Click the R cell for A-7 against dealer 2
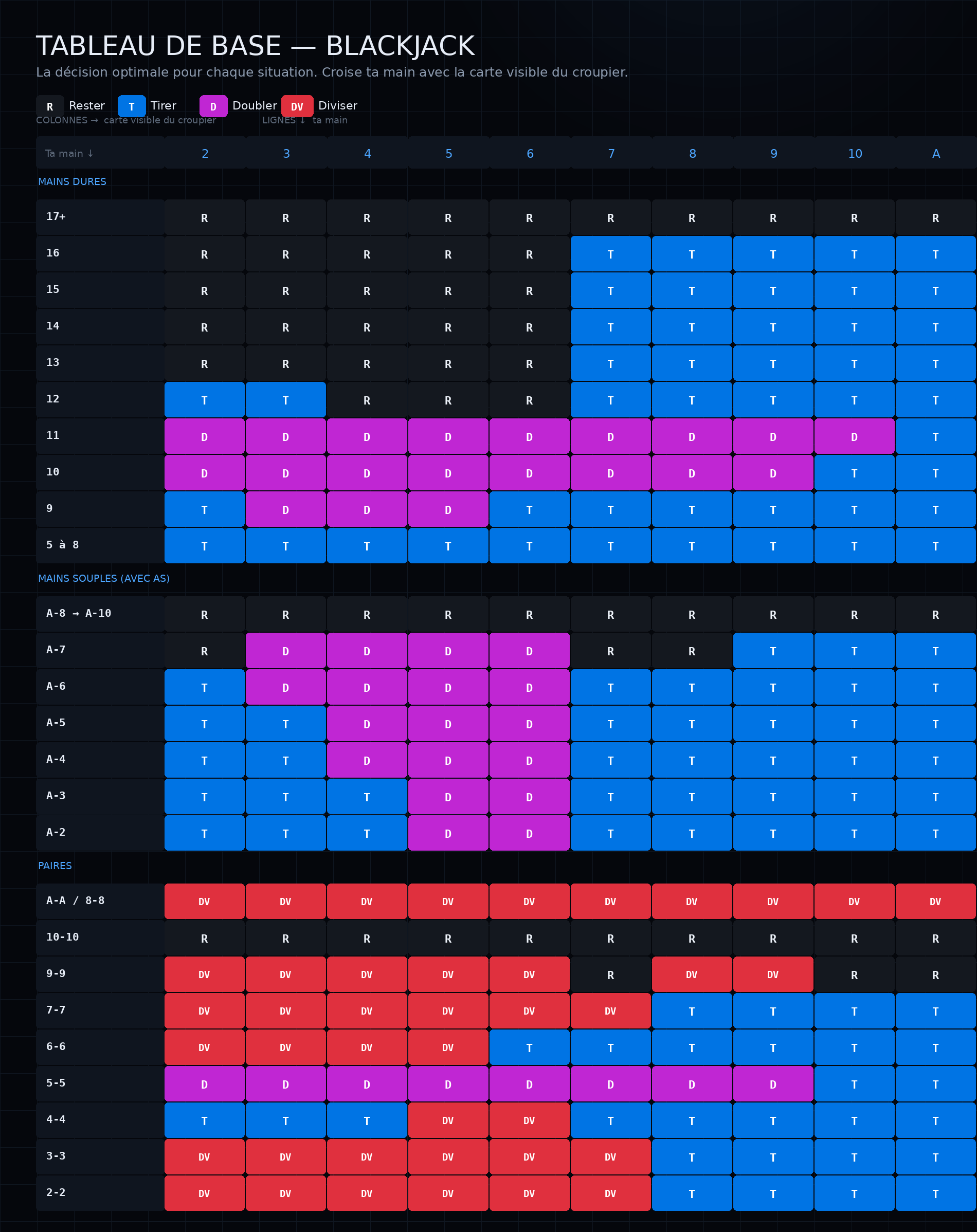 click(205, 650)
